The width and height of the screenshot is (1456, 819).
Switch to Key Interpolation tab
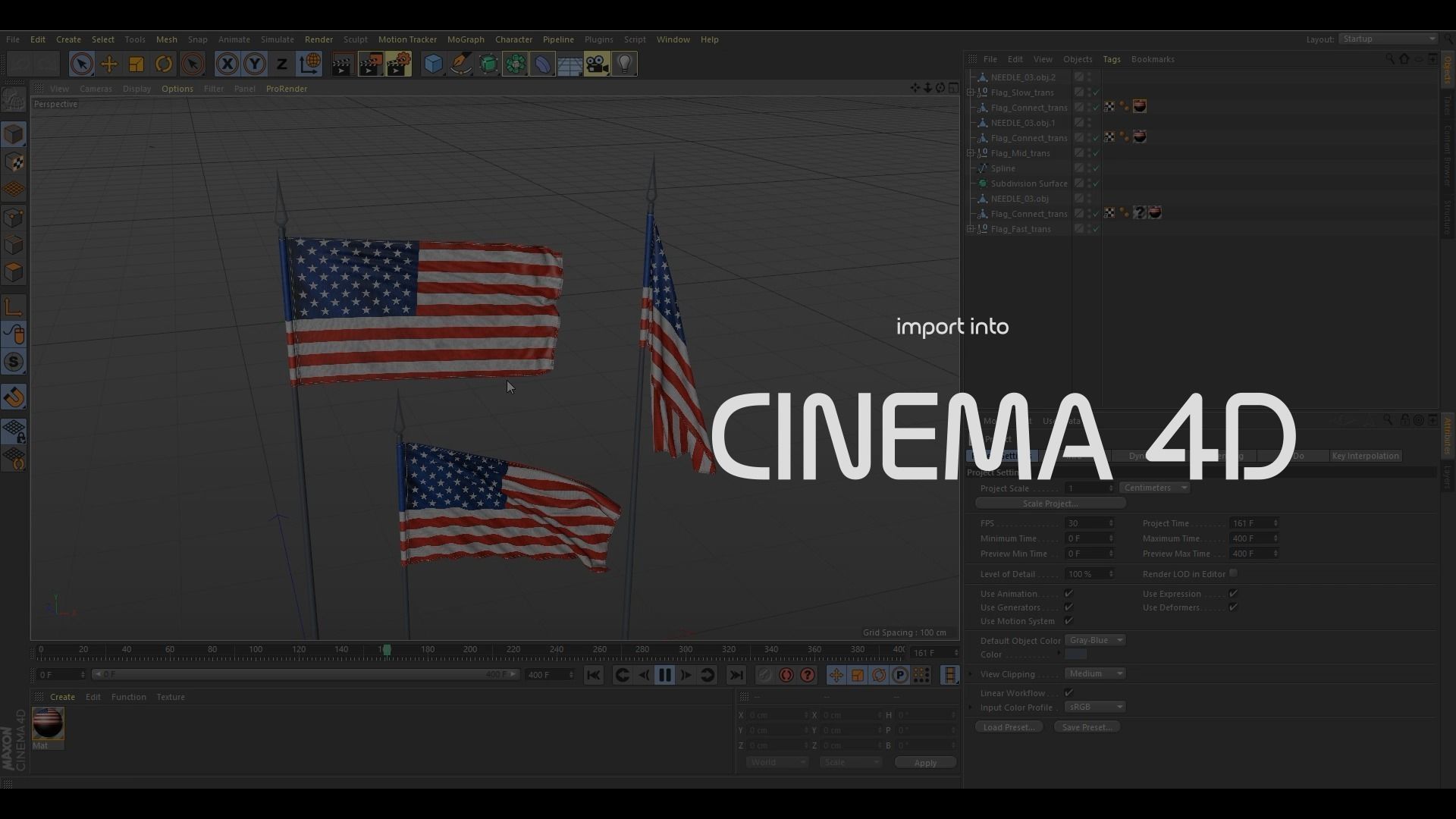pyautogui.click(x=1365, y=456)
